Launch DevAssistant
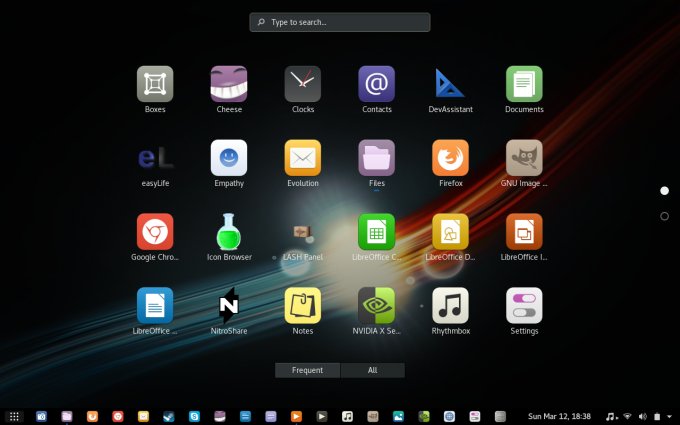Image resolution: width=680 pixels, height=425 pixels. [450, 84]
